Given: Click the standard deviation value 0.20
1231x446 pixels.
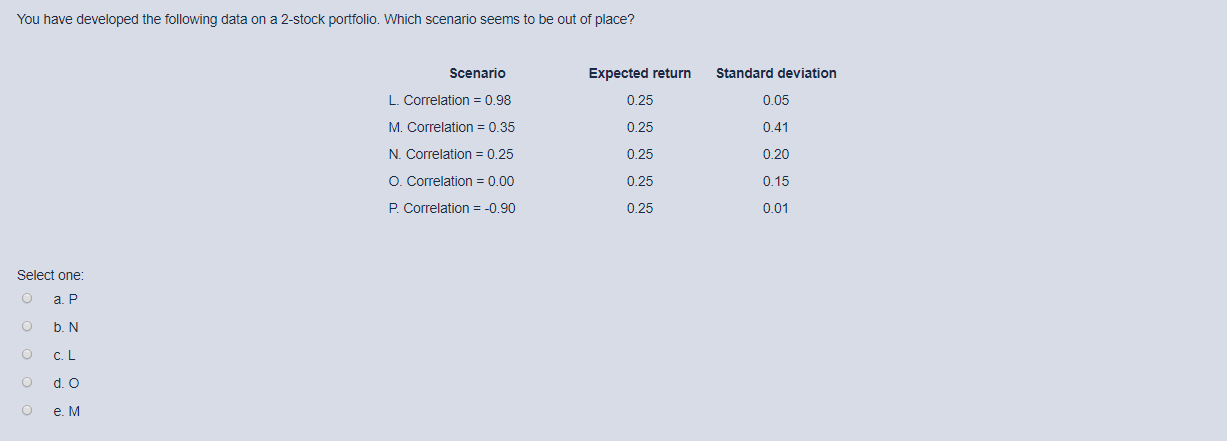Looking at the screenshot, I should click(x=775, y=154).
